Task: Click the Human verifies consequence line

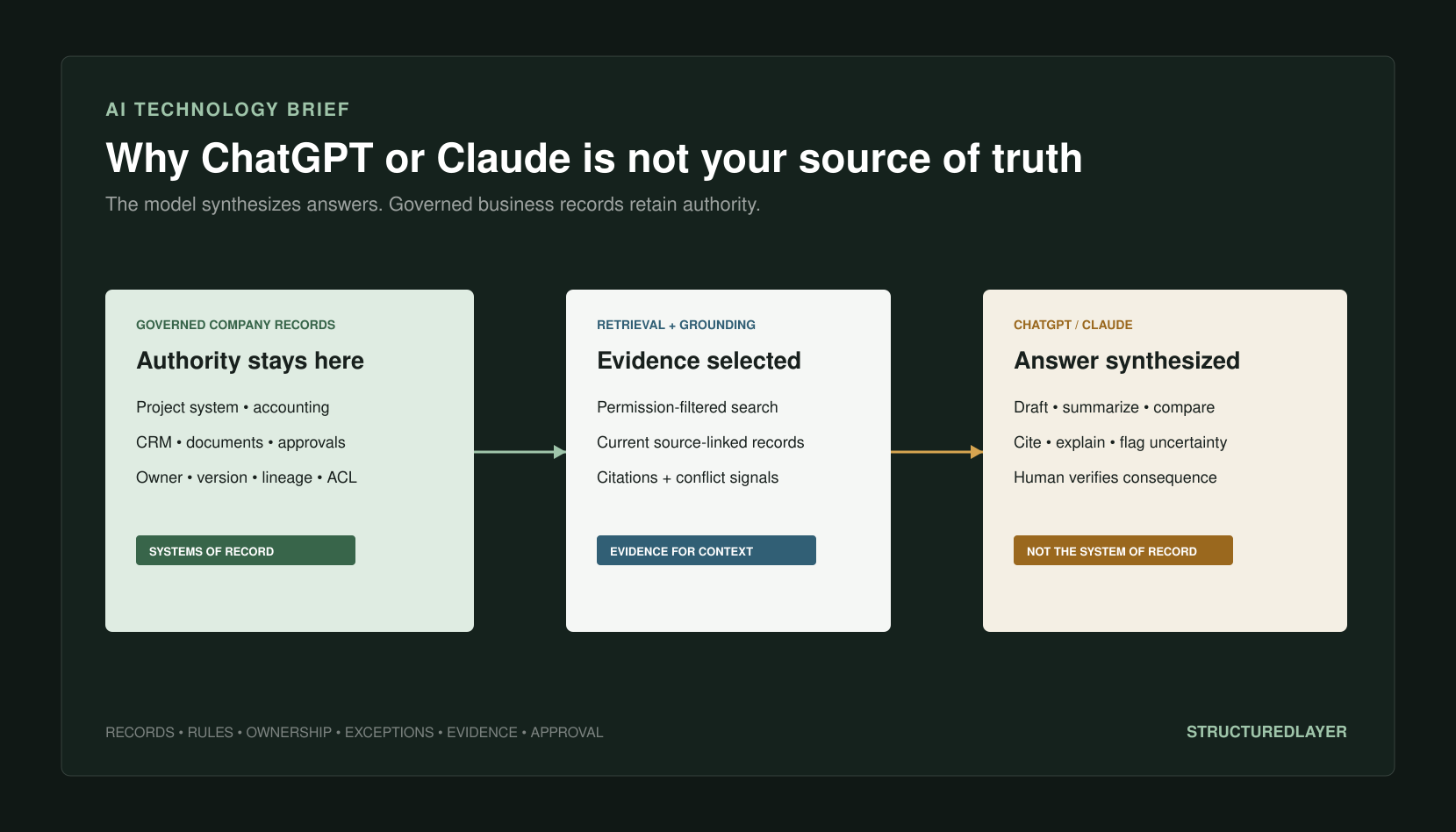Action: 1115,477
